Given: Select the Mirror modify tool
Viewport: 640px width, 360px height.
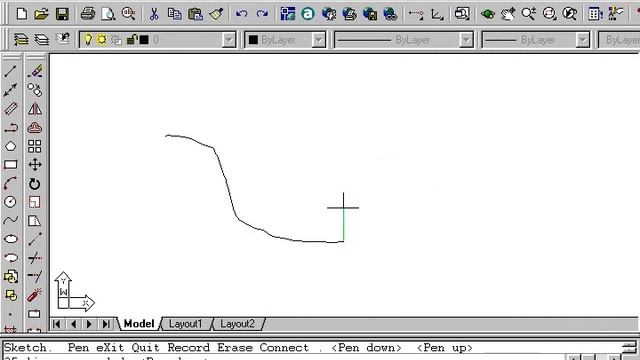Looking at the screenshot, I should coord(35,109).
